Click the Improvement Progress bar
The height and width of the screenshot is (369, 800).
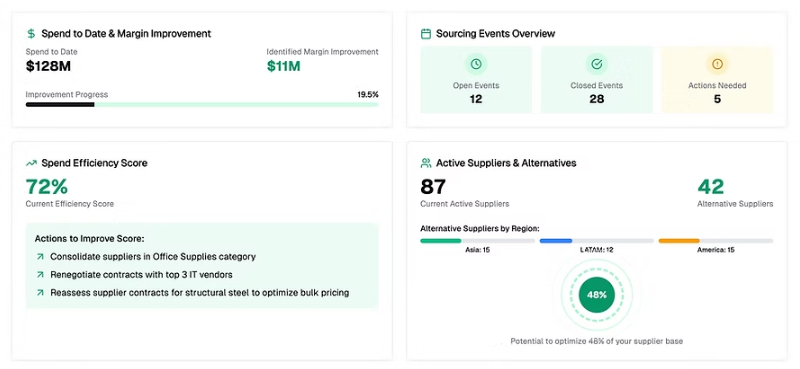click(202, 105)
